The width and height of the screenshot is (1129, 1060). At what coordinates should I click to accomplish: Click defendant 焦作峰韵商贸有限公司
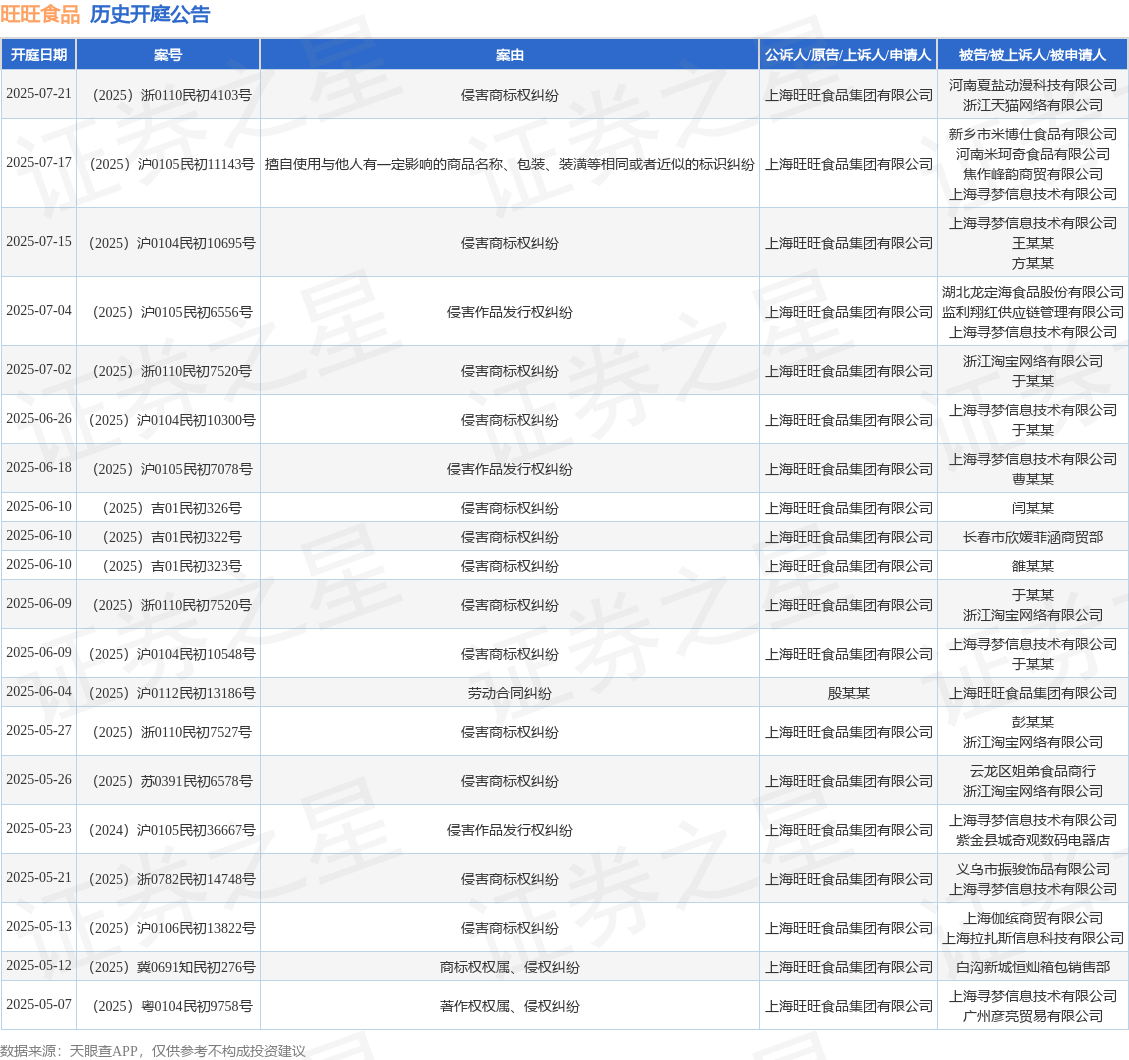tap(1033, 174)
